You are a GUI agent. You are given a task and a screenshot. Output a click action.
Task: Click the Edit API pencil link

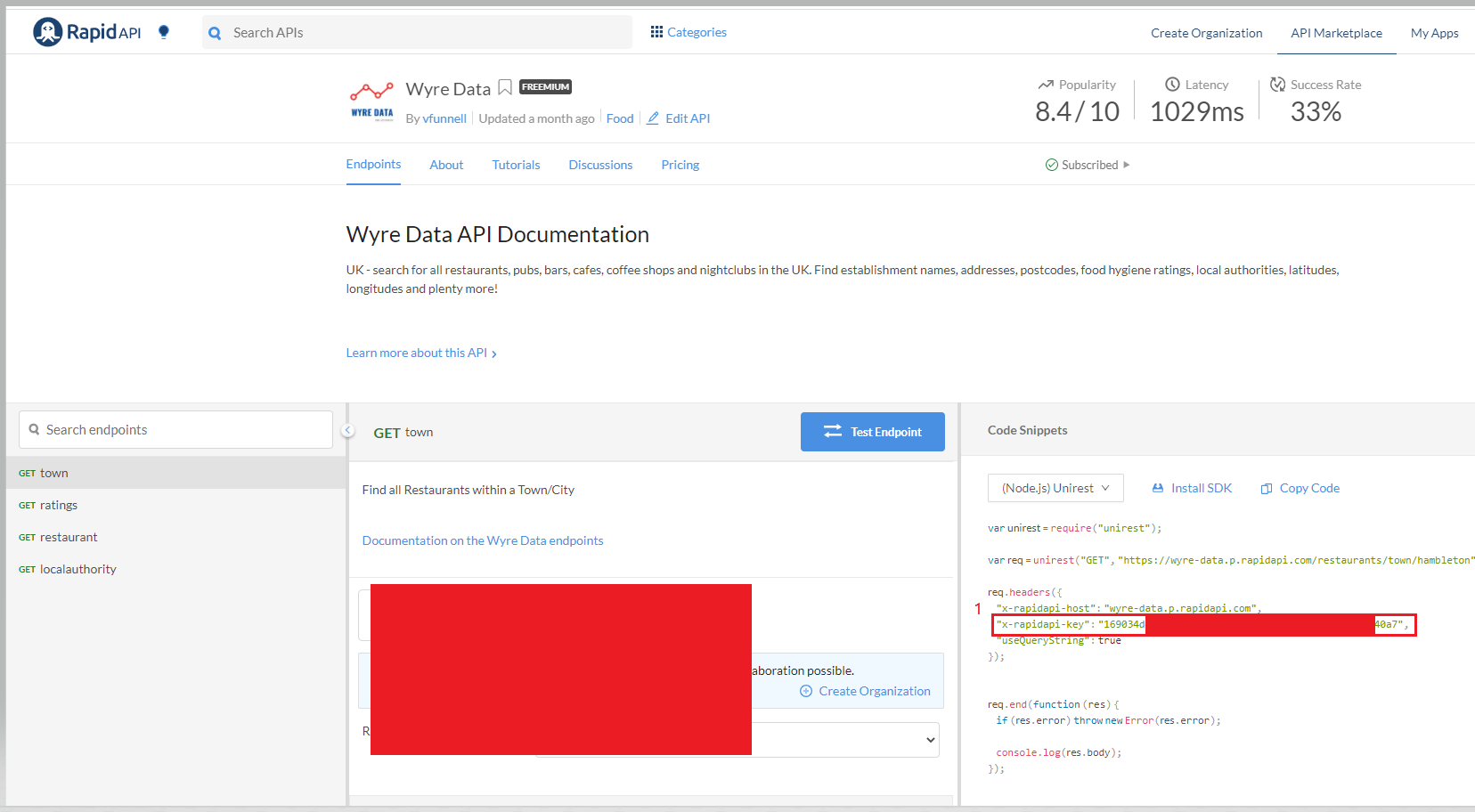point(679,118)
